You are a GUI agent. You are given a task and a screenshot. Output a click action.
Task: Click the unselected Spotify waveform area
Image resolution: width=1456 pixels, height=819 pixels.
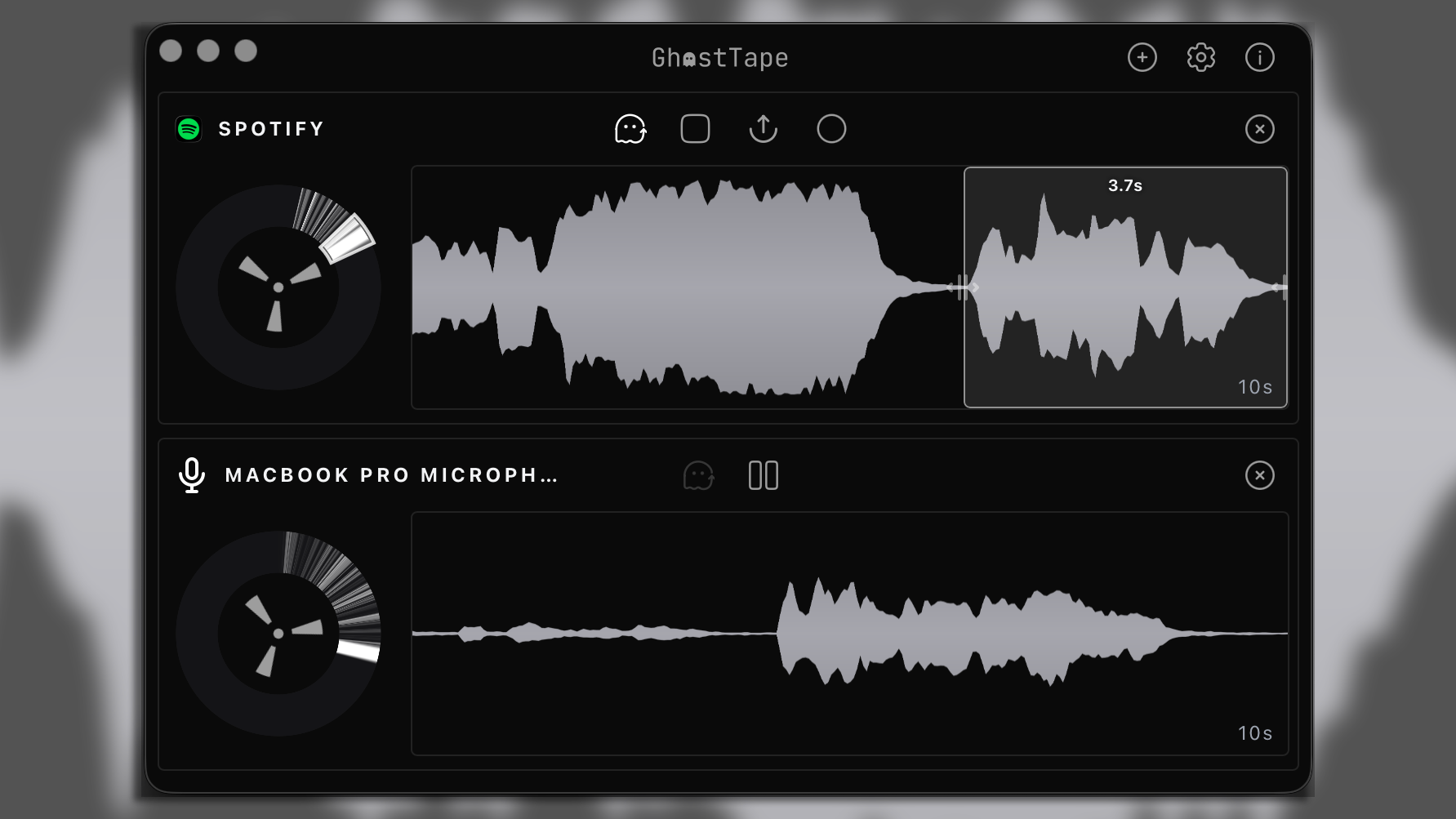point(688,287)
